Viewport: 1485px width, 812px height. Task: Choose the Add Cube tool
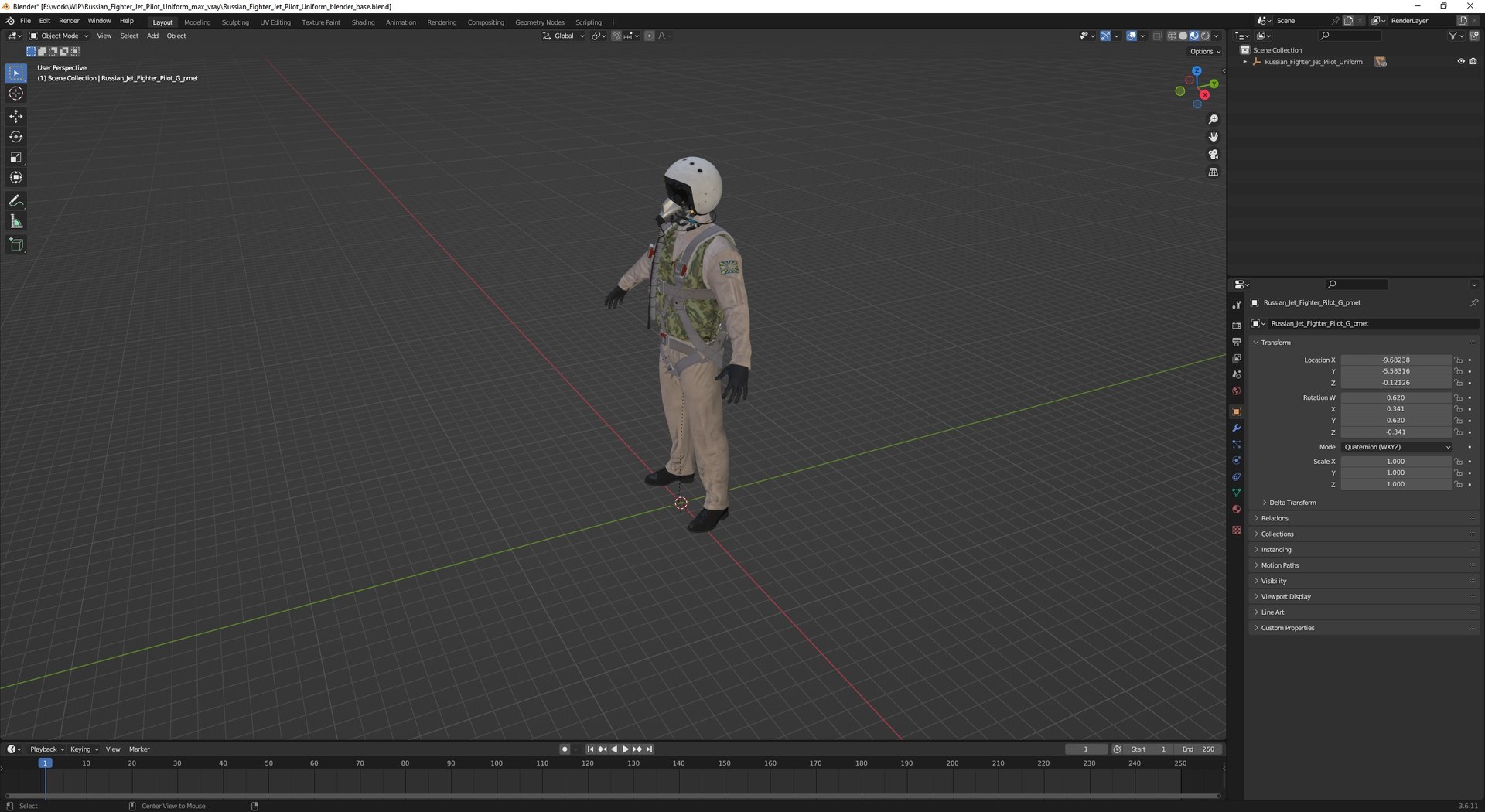pos(16,245)
